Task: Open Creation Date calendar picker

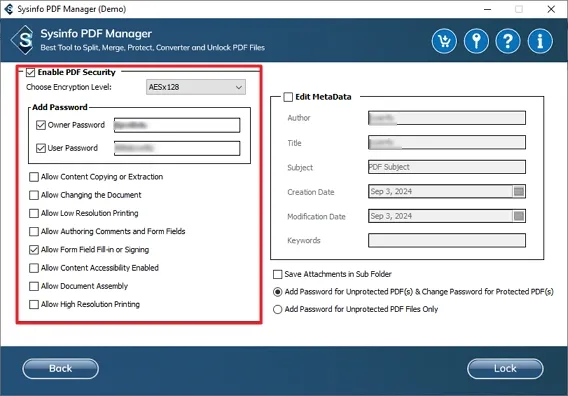Action: pyautogui.click(x=519, y=191)
